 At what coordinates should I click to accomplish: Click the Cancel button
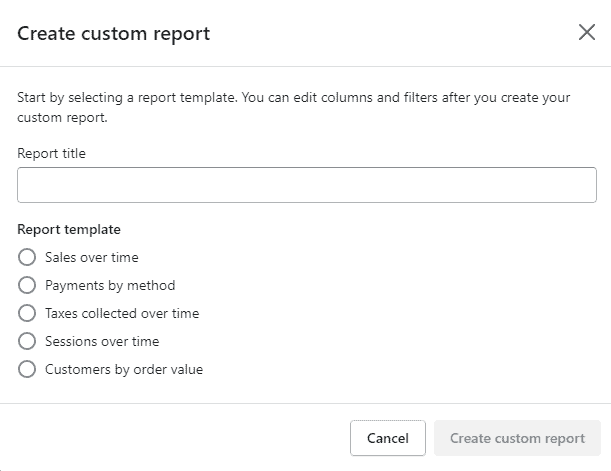[388, 438]
